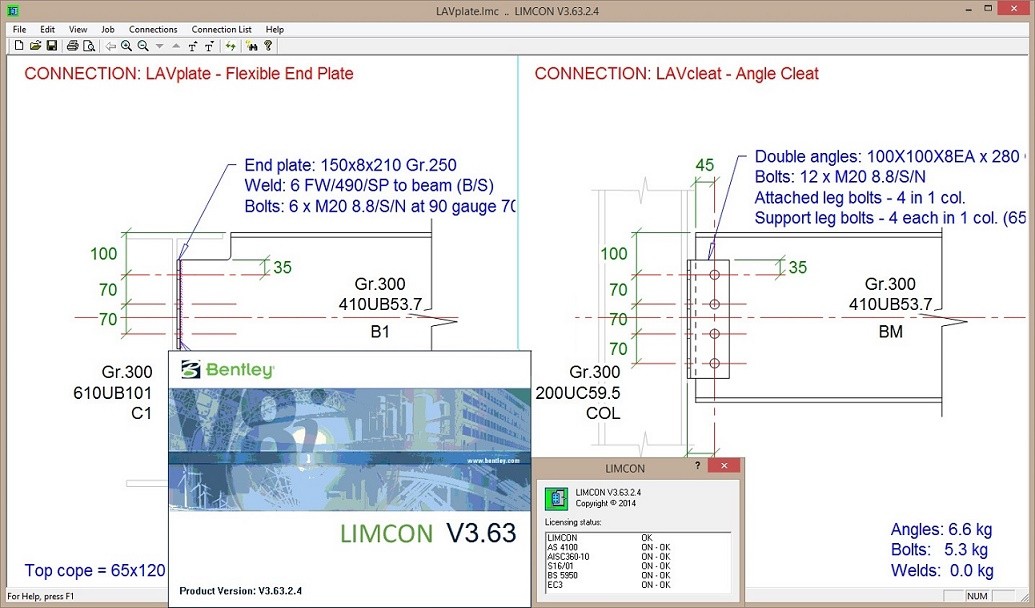Image resolution: width=1035 pixels, height=608 pixels.
Task: Open a file using the folder toolbar icon
Action: click(x=35, y=46)
